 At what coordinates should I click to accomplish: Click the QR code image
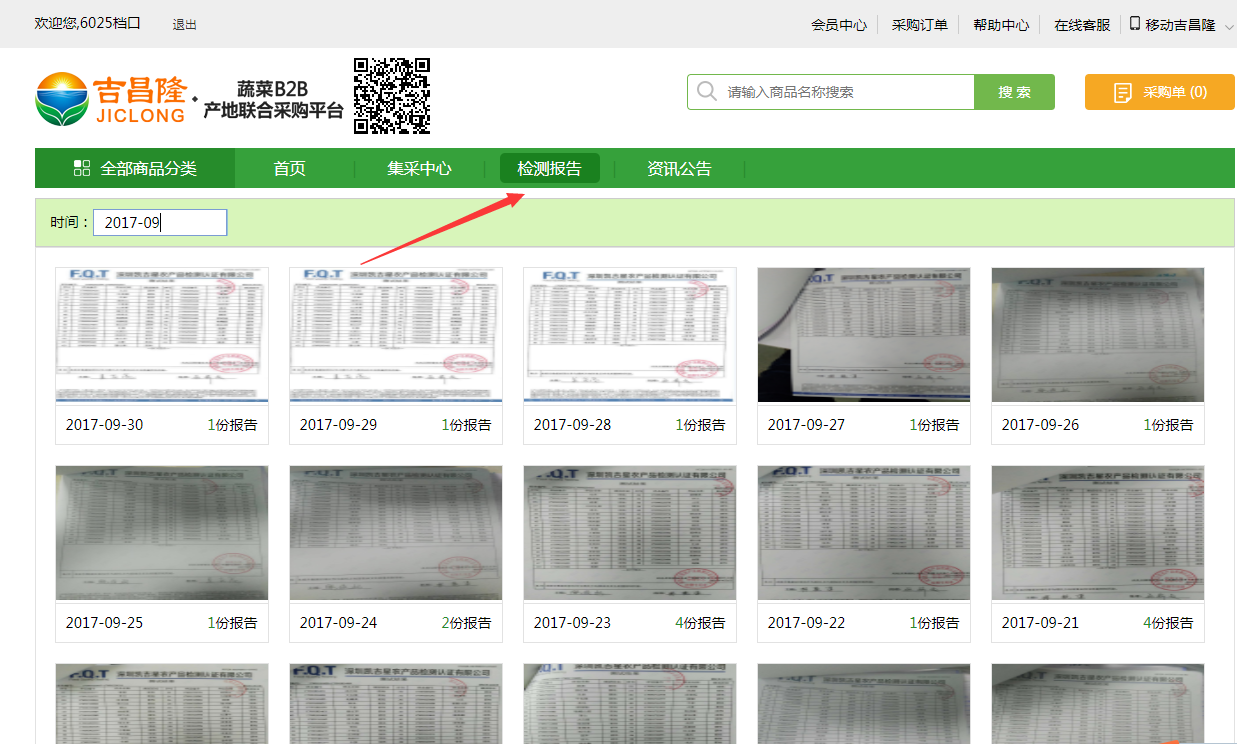[x=392, y=96]
